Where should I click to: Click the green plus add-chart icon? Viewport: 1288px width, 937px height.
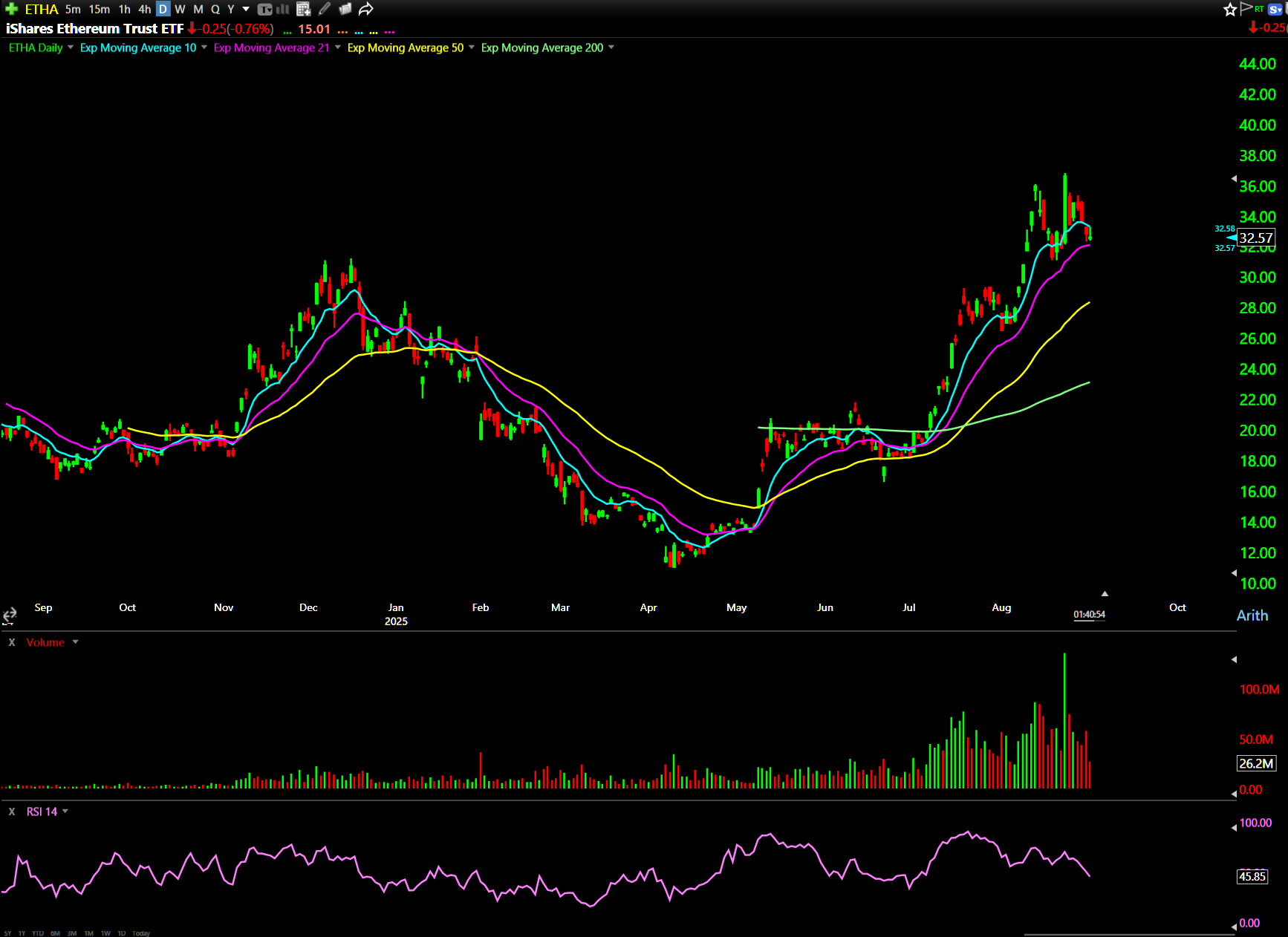[x=11, y=9]
